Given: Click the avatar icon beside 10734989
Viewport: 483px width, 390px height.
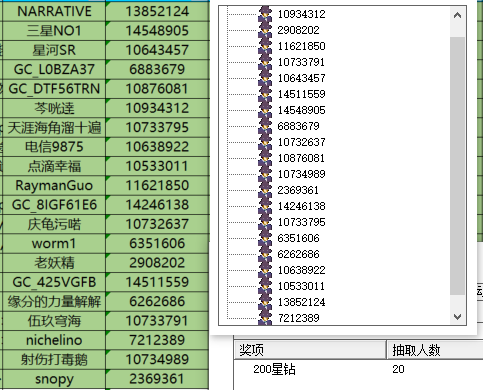Looking at the screenshot, I should tap(265, 174).
